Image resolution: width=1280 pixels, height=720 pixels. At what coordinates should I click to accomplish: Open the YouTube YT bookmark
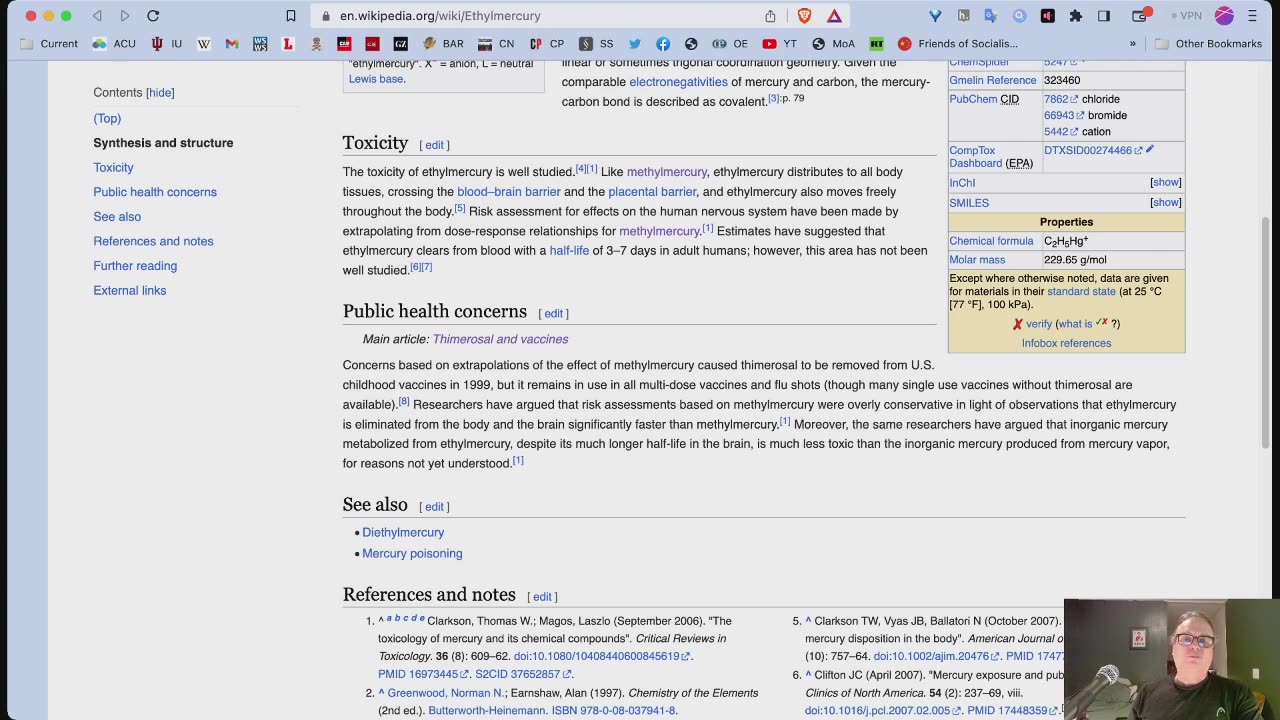point(779,44)
